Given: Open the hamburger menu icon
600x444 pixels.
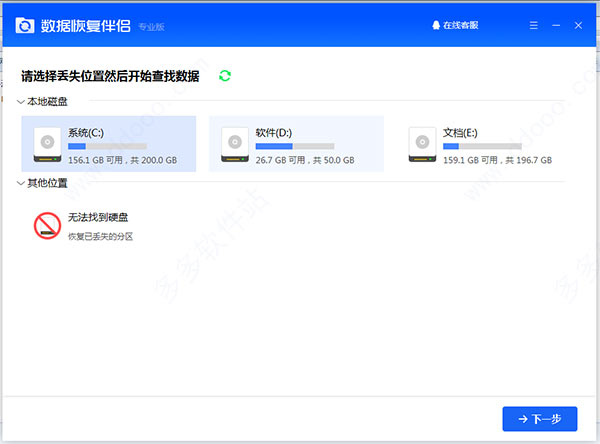Looking at the screenshot, I should pos(533,25).
